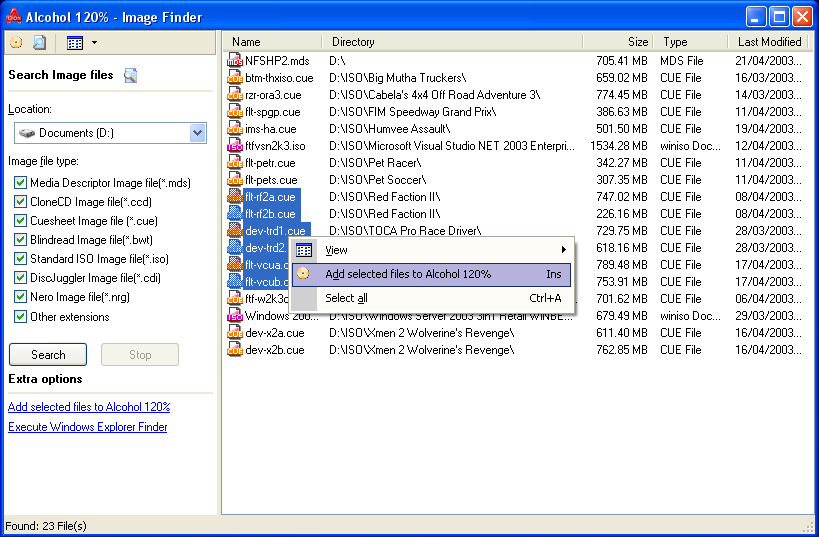Screen dimensions: 819x537
Task: Click the CUE icon of flt-spgp.cue
Action: [235, 112]
